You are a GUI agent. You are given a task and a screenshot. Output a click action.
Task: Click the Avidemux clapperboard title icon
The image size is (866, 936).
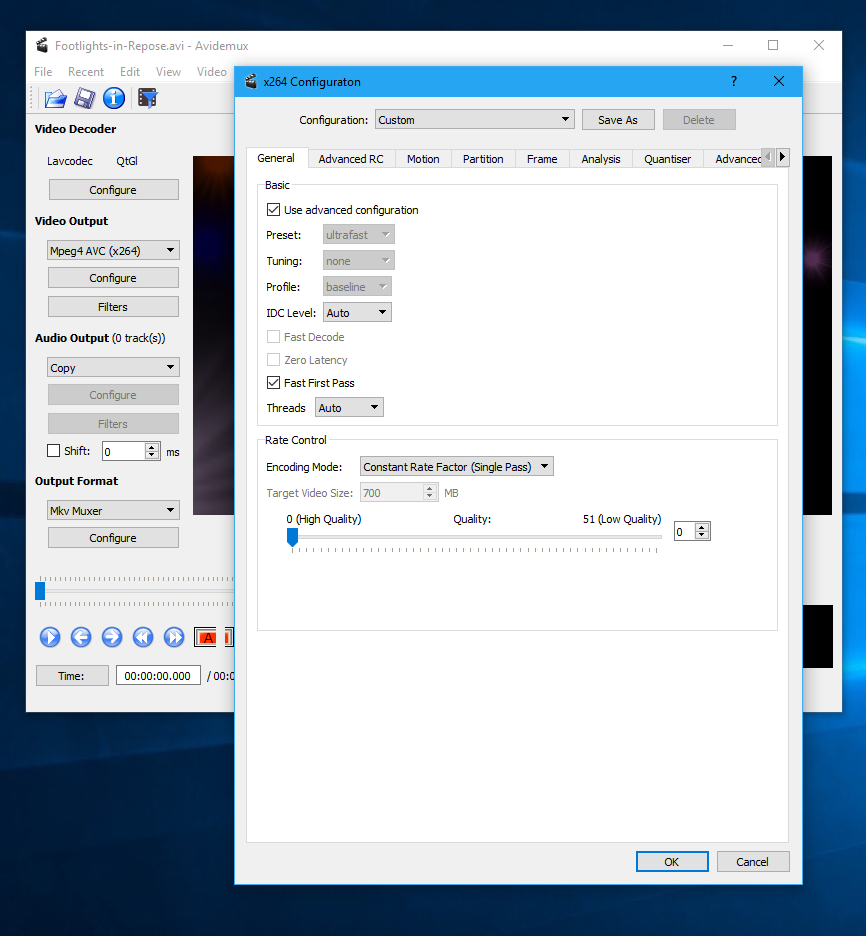[42, 45]
